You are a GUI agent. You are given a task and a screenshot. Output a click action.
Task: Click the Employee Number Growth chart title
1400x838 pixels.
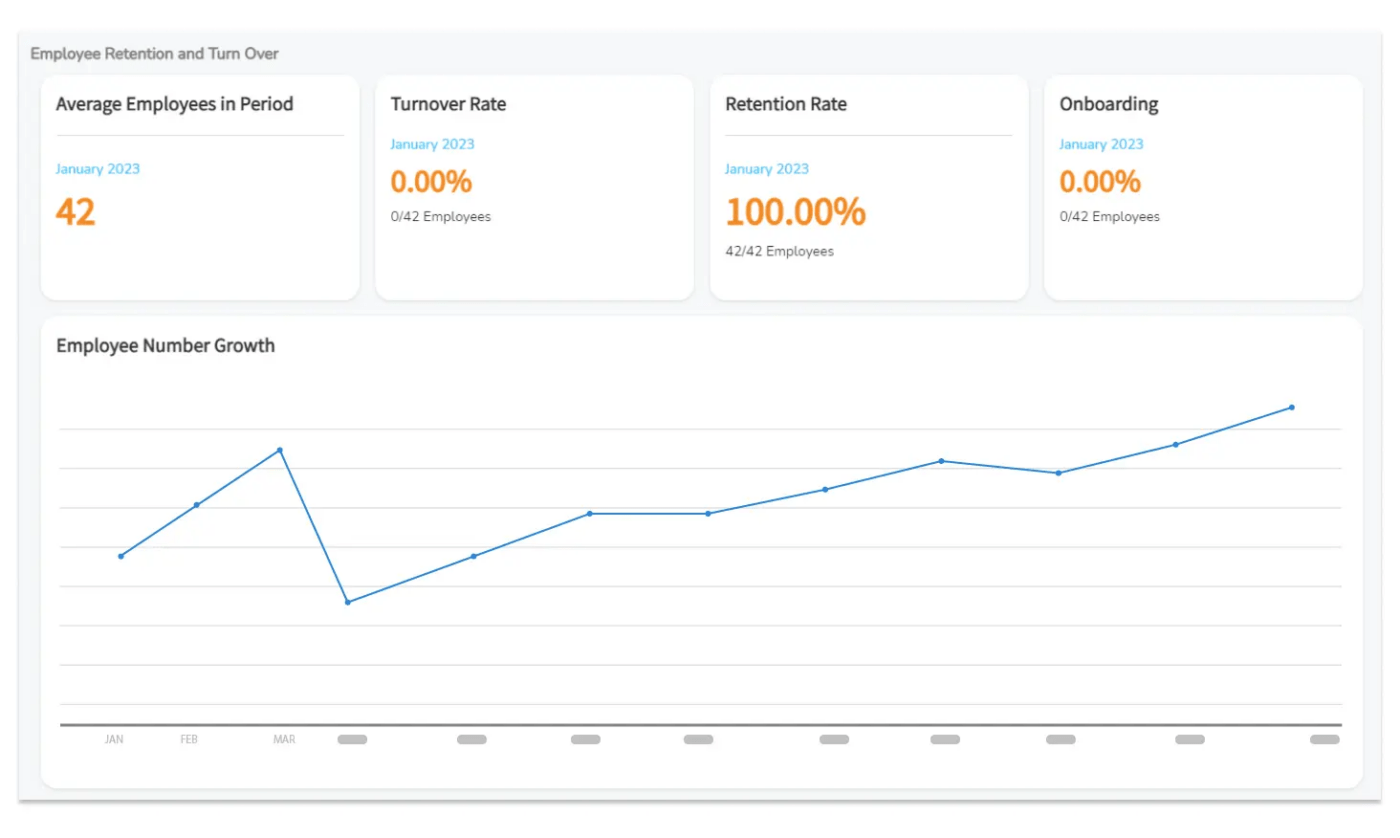pos(165,346)
